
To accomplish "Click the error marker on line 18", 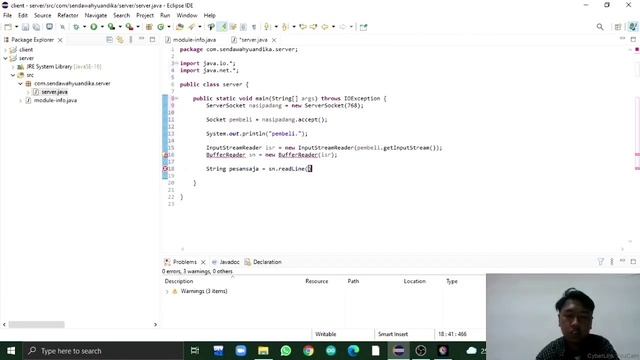I will click(165, 169).
